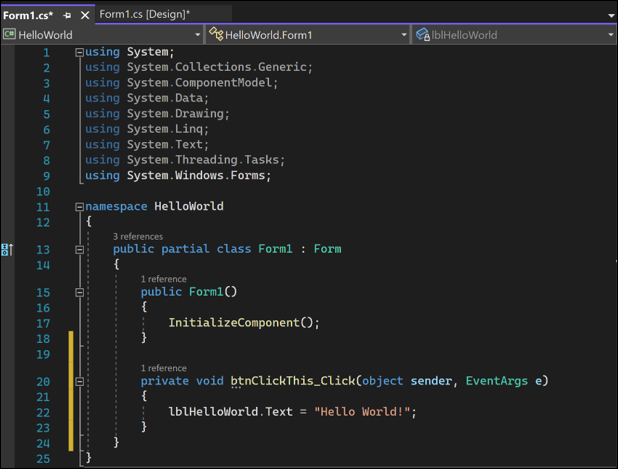Click line number 25

[x=43, y=459]
